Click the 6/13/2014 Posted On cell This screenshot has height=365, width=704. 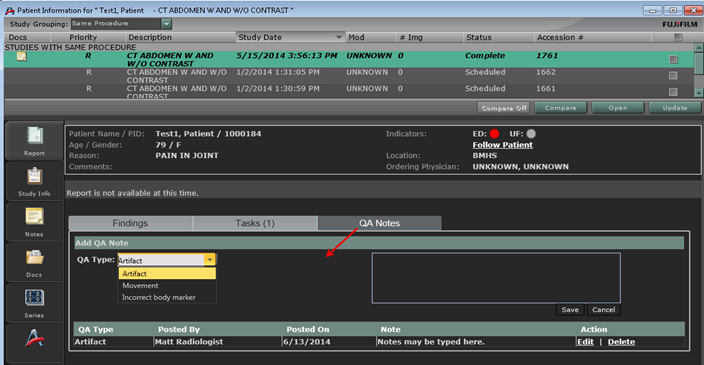click(x=307, y=342)
